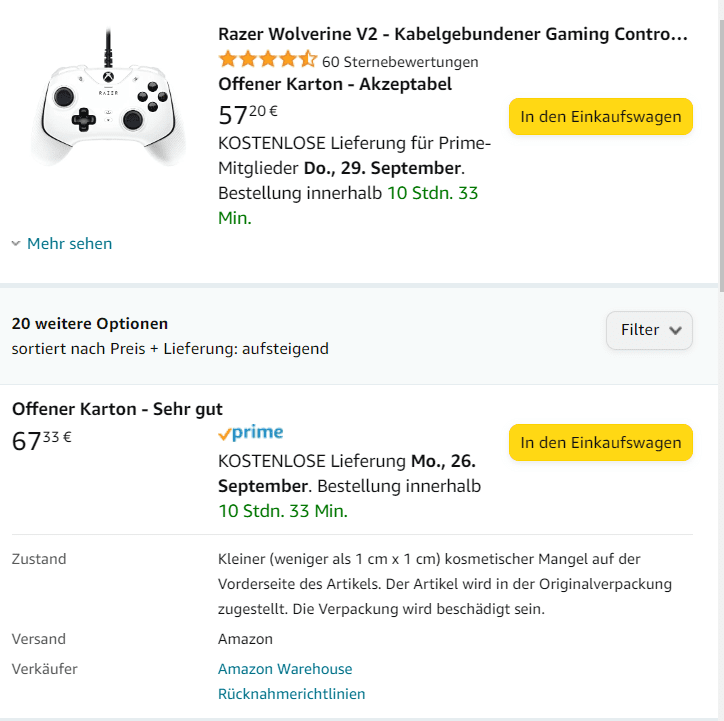Open the Razer Wolverine V2 product title
724x721 pixels.
pos(453,35)
